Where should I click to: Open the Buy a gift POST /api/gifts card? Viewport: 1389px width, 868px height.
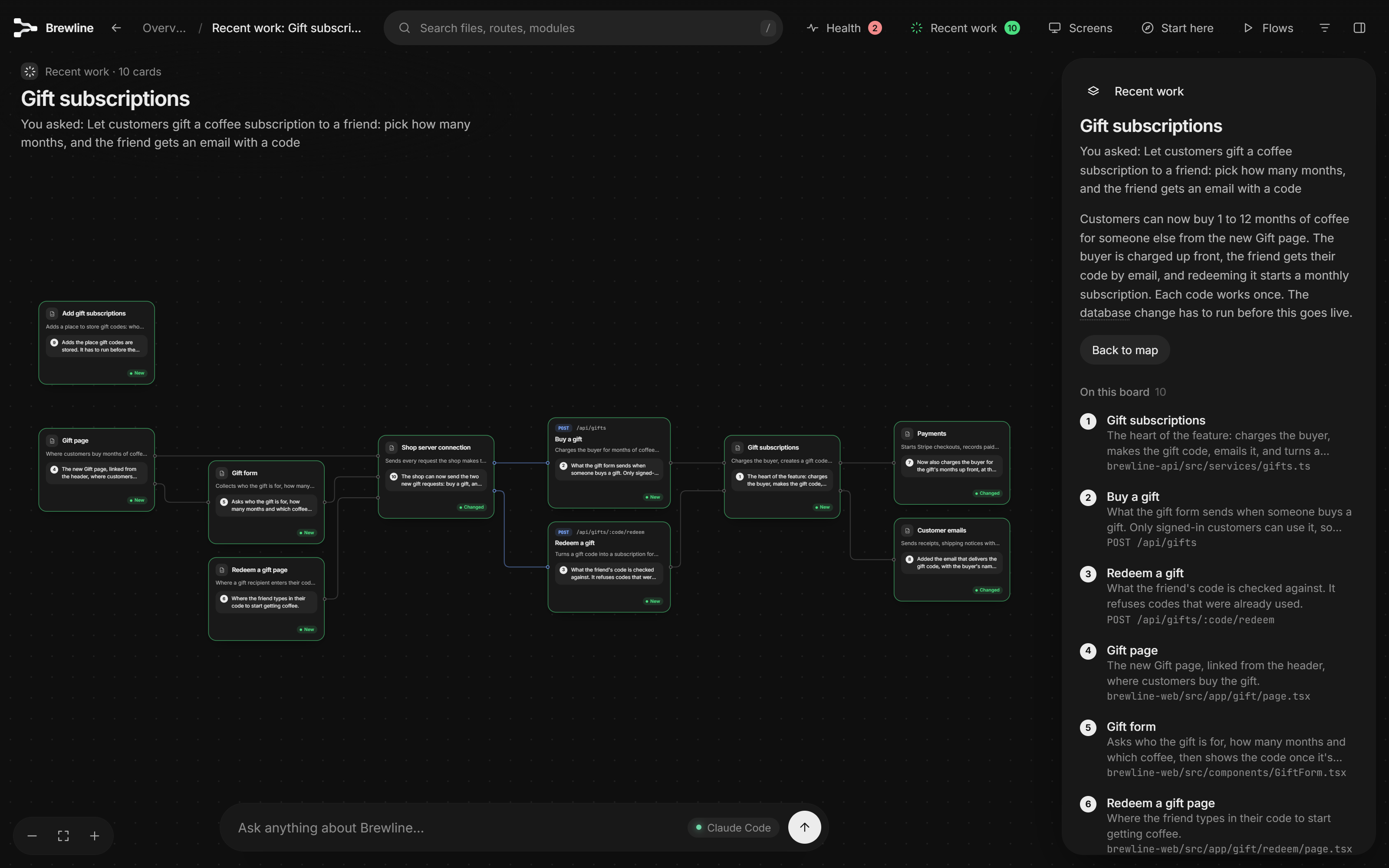(x=609, y=463)
